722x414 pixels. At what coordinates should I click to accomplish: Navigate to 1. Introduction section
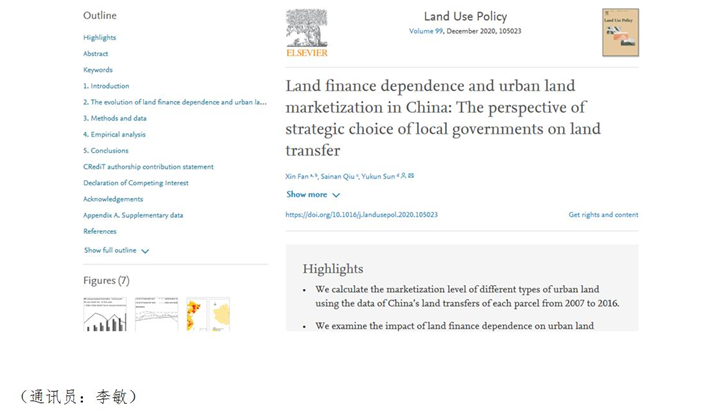[x=106, y=86]
